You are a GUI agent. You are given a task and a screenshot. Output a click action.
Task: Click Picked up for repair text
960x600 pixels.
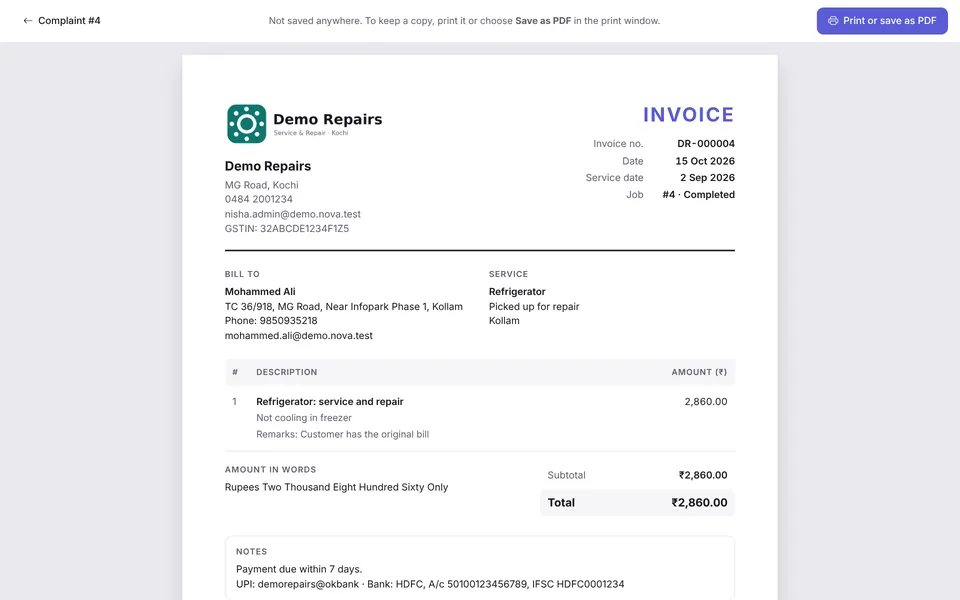point(534,307)
